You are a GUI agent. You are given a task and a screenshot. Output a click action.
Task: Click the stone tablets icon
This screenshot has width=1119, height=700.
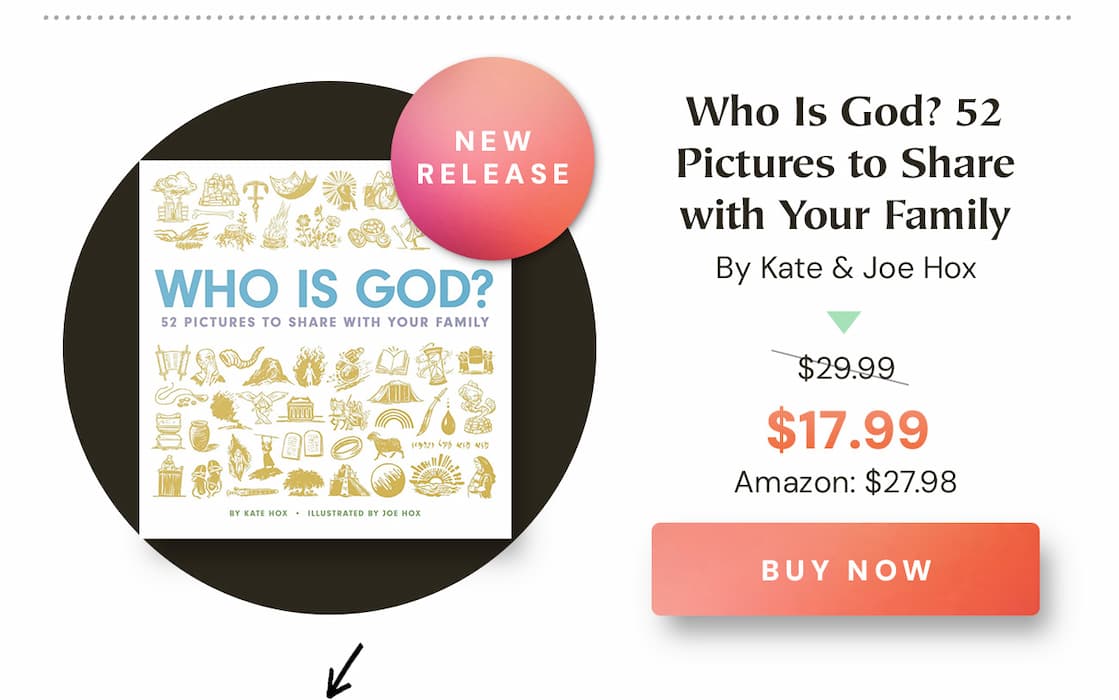tap(301, 445)
